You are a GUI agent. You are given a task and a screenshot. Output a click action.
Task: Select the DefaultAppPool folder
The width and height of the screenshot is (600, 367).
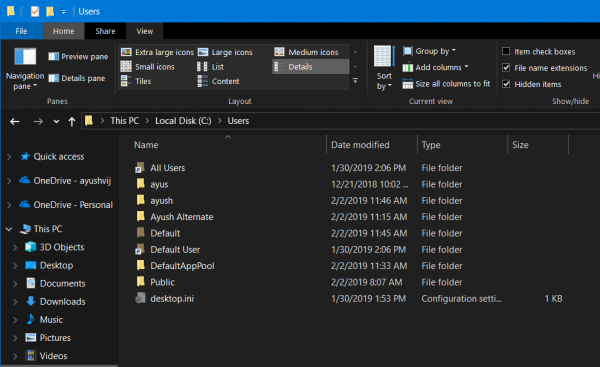tap(182, 266)
